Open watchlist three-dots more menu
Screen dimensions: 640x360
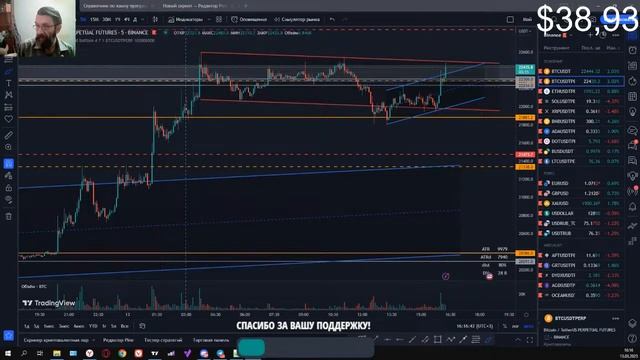[x=616, y=35]
